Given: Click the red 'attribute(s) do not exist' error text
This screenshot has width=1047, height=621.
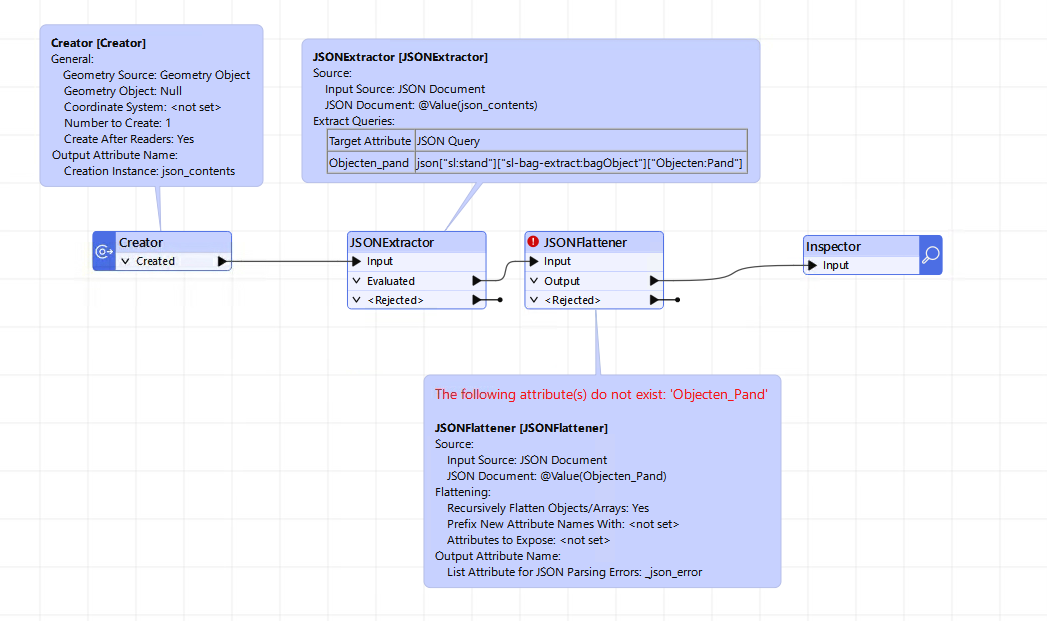Looking at the screenshot, I should coord(601,395).
